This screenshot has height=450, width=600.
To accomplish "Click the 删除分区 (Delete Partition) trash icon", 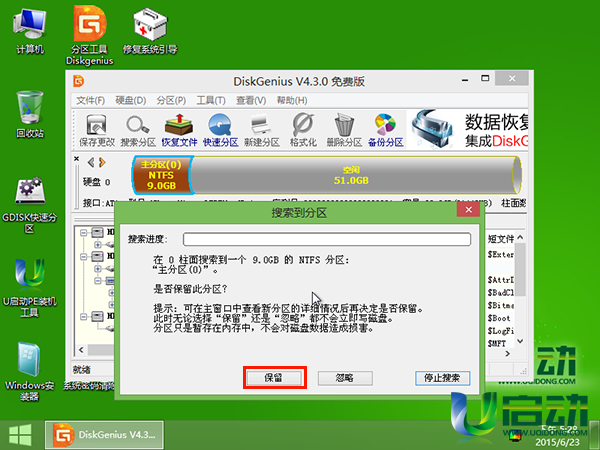I will click(x=344, y=130).
